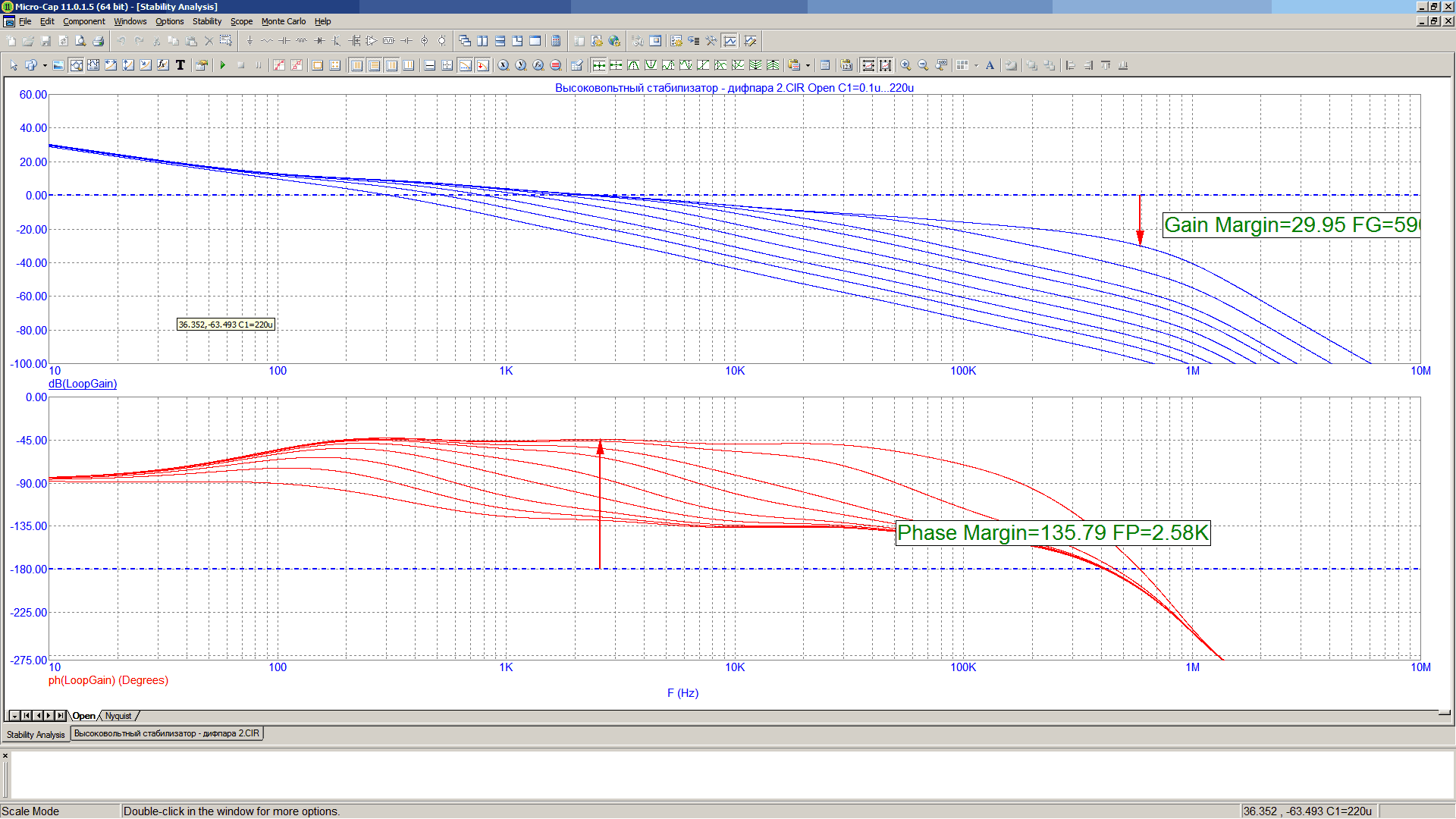Screen dimensions: 1456x819
Task: Click the Run analysis green play icon
Action: pos(223,65)
